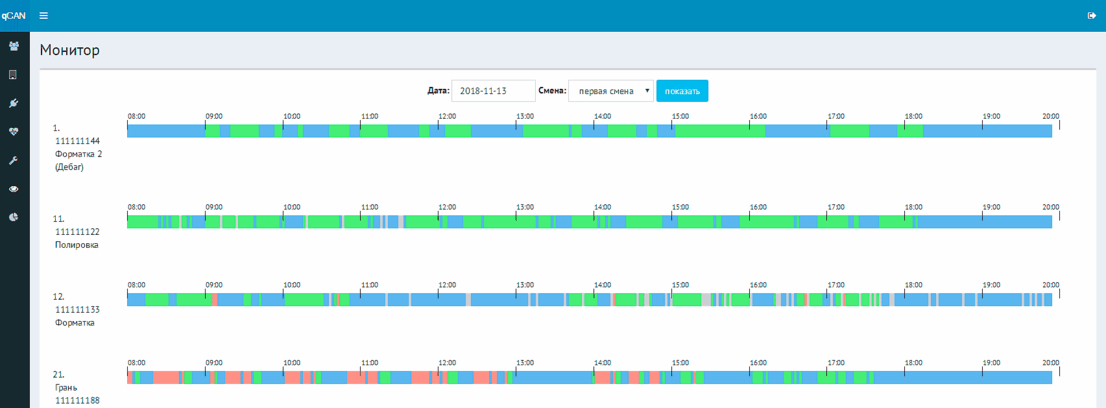
Task: Click the Форматка 2 machine name
Action: (x=78, y=154)
